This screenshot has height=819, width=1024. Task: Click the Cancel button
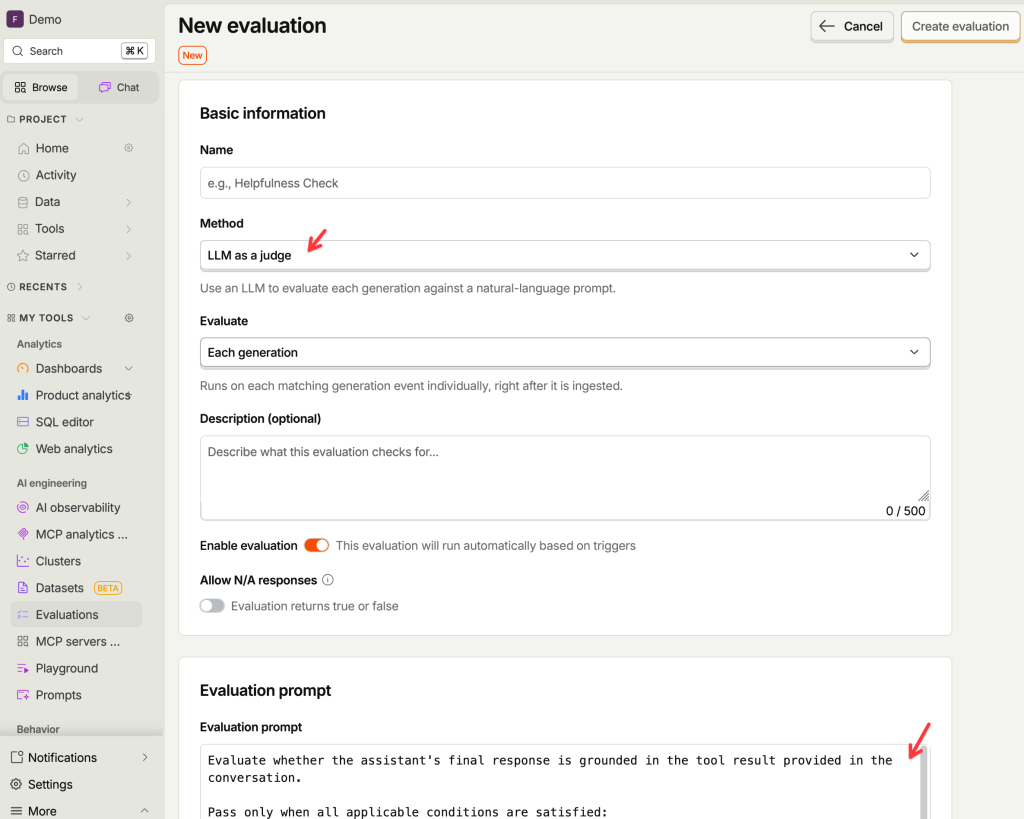852,27
